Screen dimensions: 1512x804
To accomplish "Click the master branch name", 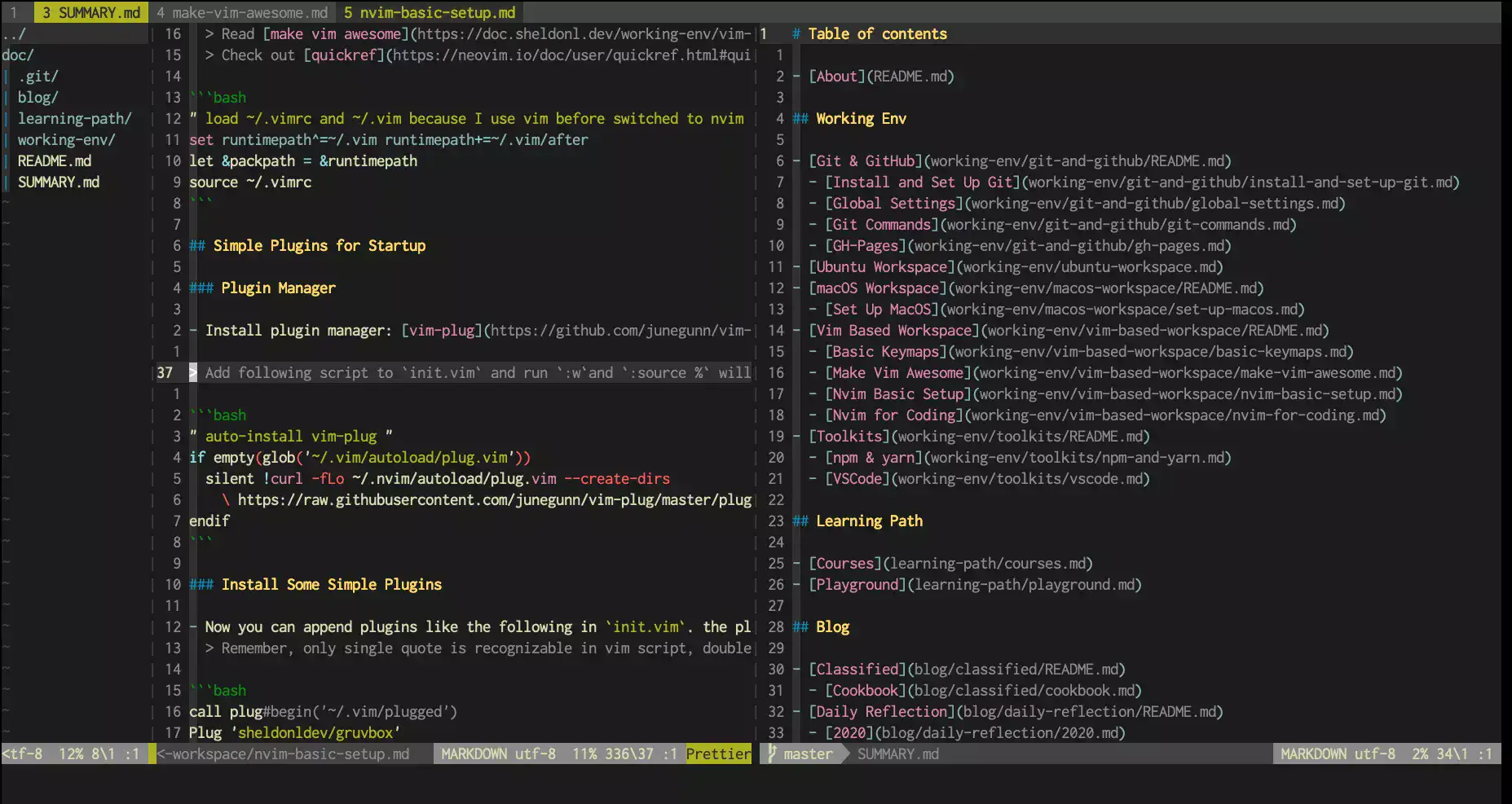I will tap(808, 753).
